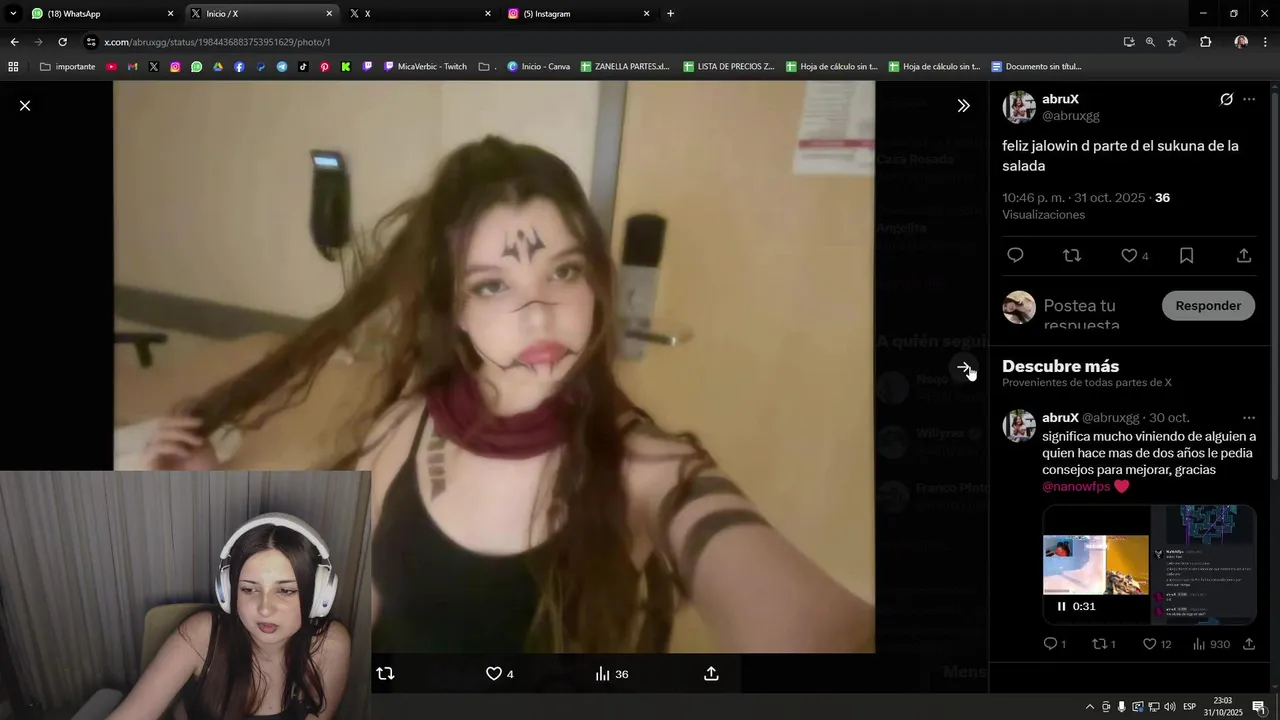Switch the ESP input language

coord(1189,707)
